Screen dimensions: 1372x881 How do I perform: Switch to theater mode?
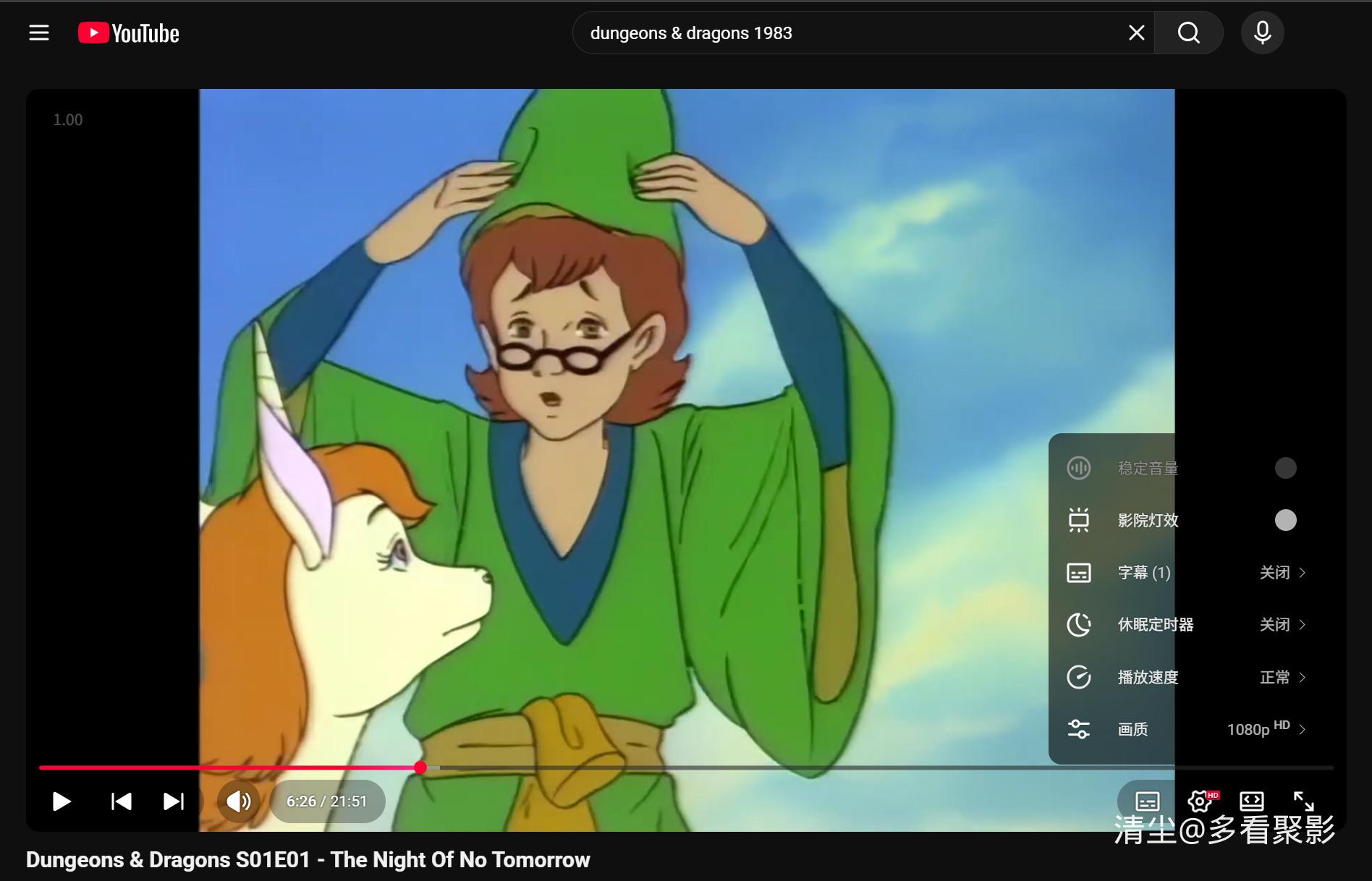(1251, 801)
